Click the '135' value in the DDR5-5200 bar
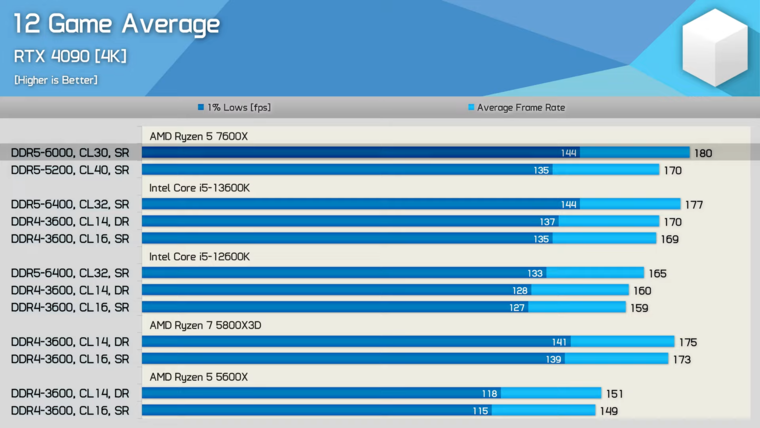760x428 pixels. [x=541, y=171]
